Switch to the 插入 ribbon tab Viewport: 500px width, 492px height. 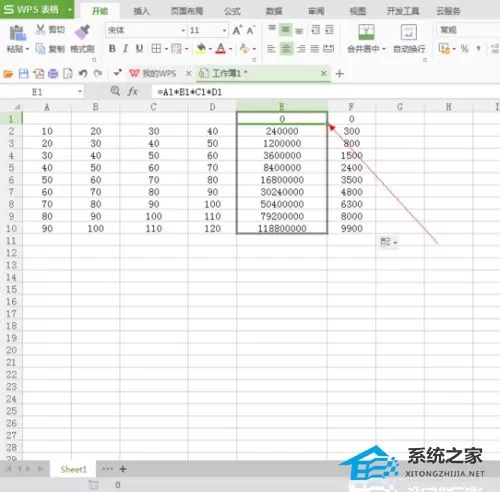pyautogui.click(x=142, y=11)
